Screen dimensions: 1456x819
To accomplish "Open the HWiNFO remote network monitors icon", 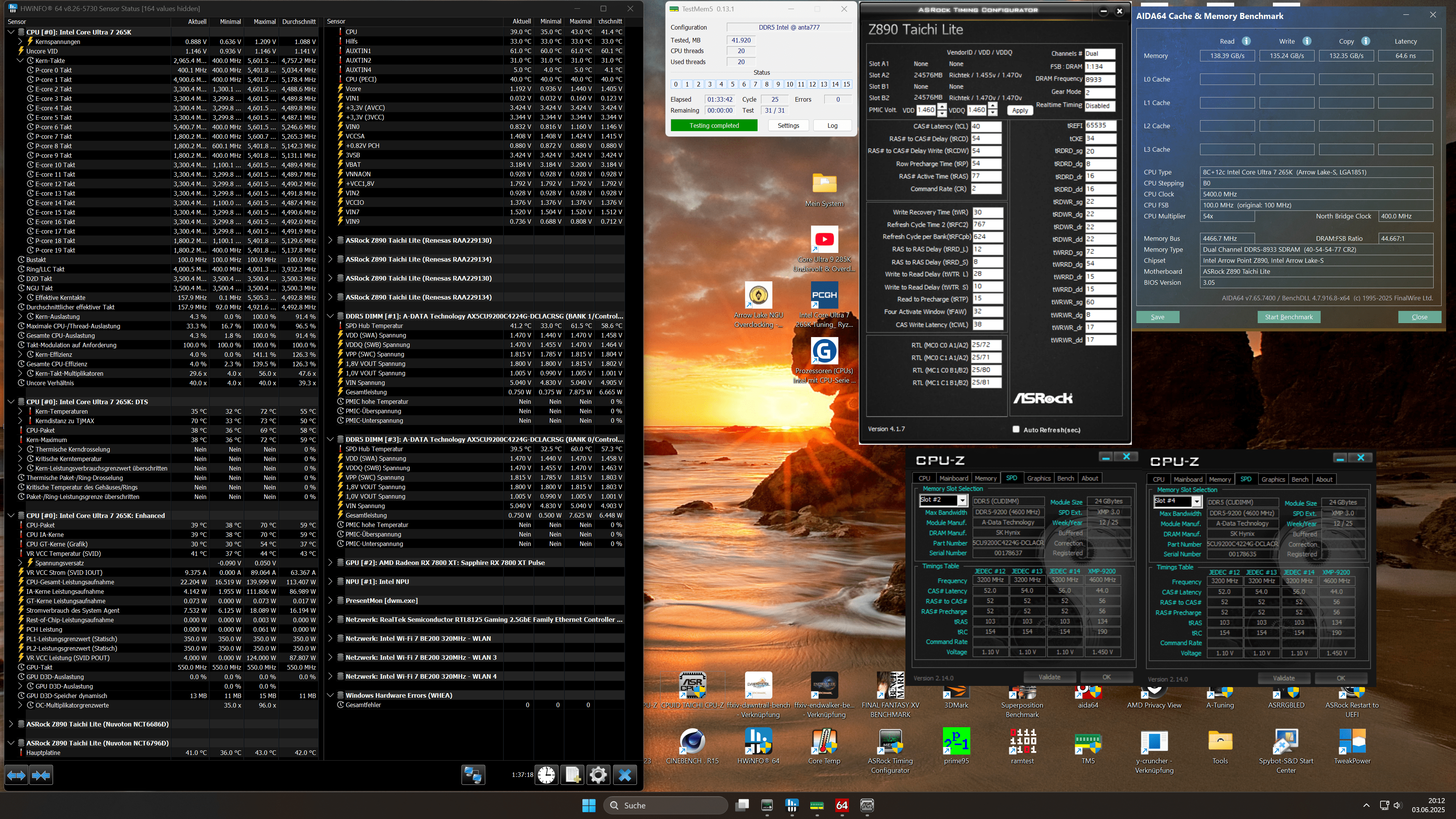I will click(473, 775).
